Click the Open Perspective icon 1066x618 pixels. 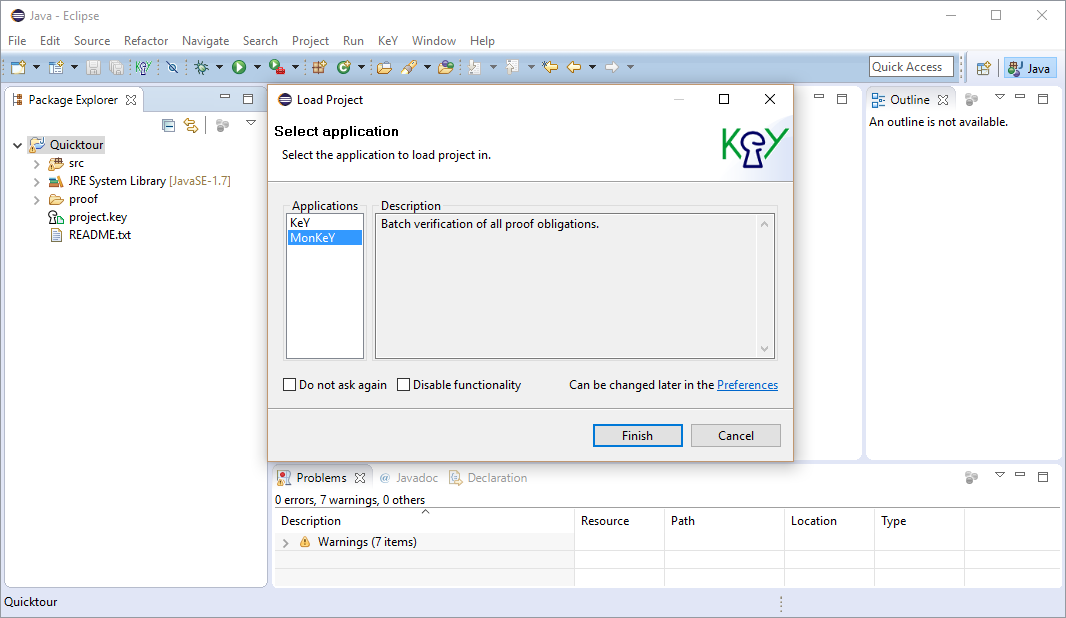(x=983, y=68)
